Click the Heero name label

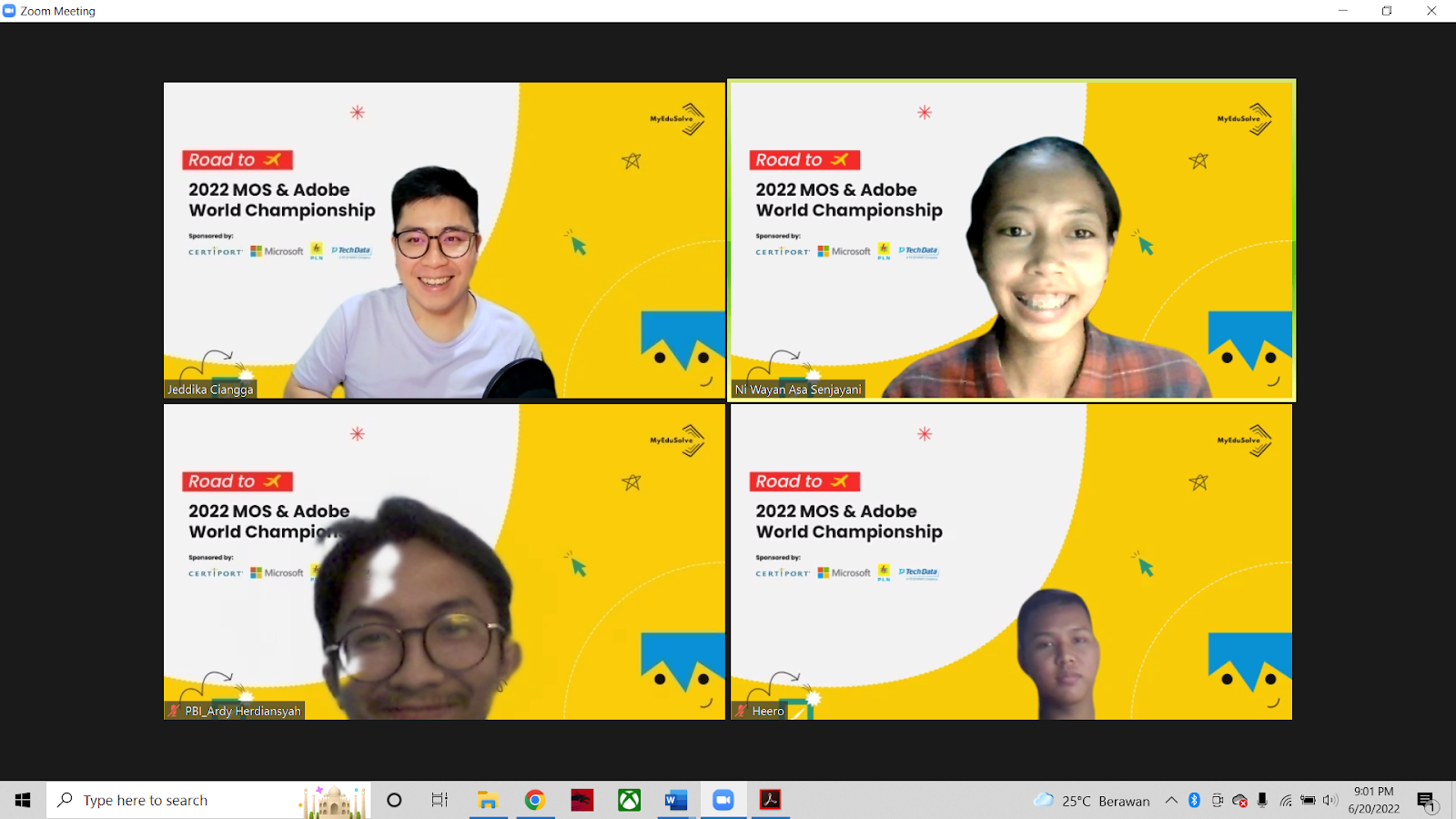(x=768, y=711)
